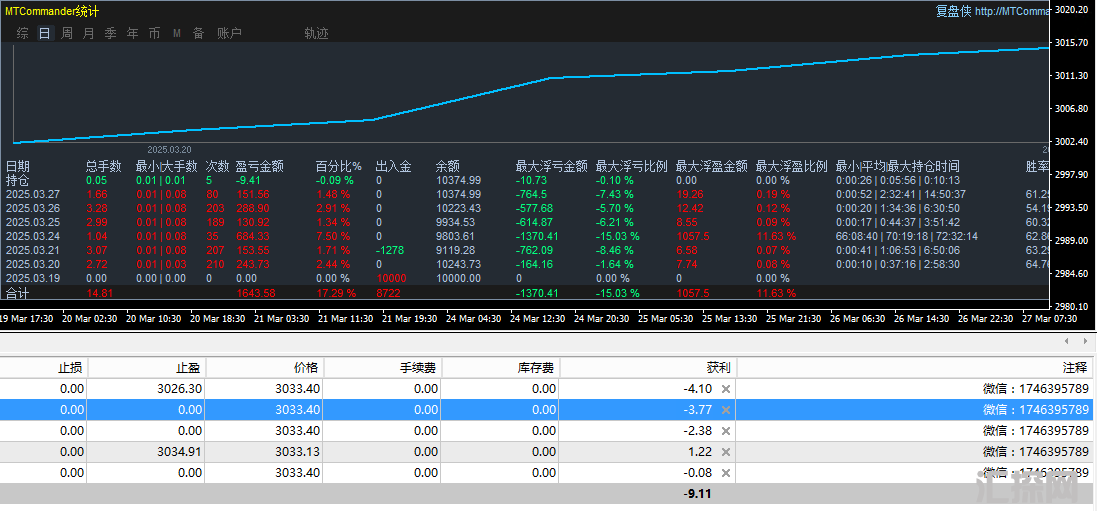The width and height of the screenshot is (1098, 511).
Task: Switch to the 综 summary tab
Action: (22, 33)
